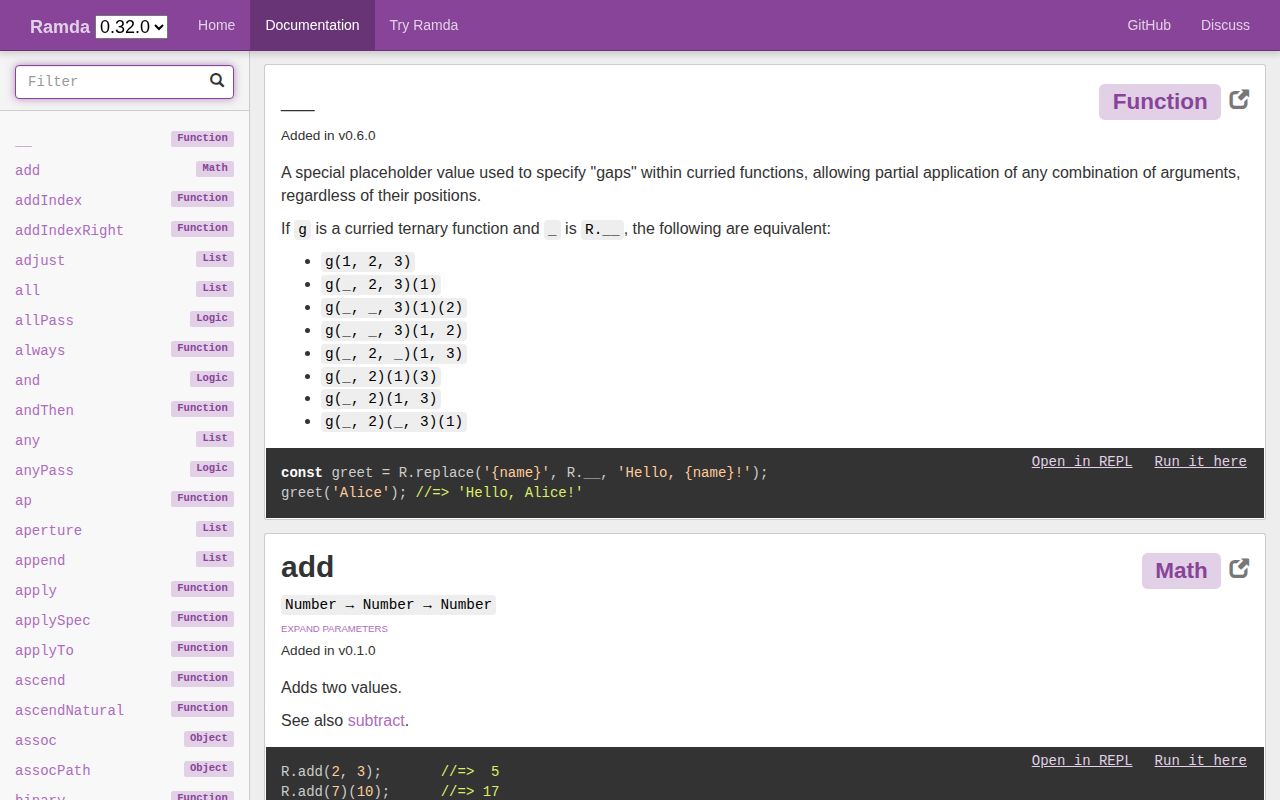Select the __ placeholder entry in sidebar
Screen dimensions: 1280x800
[x=124, y=140]
